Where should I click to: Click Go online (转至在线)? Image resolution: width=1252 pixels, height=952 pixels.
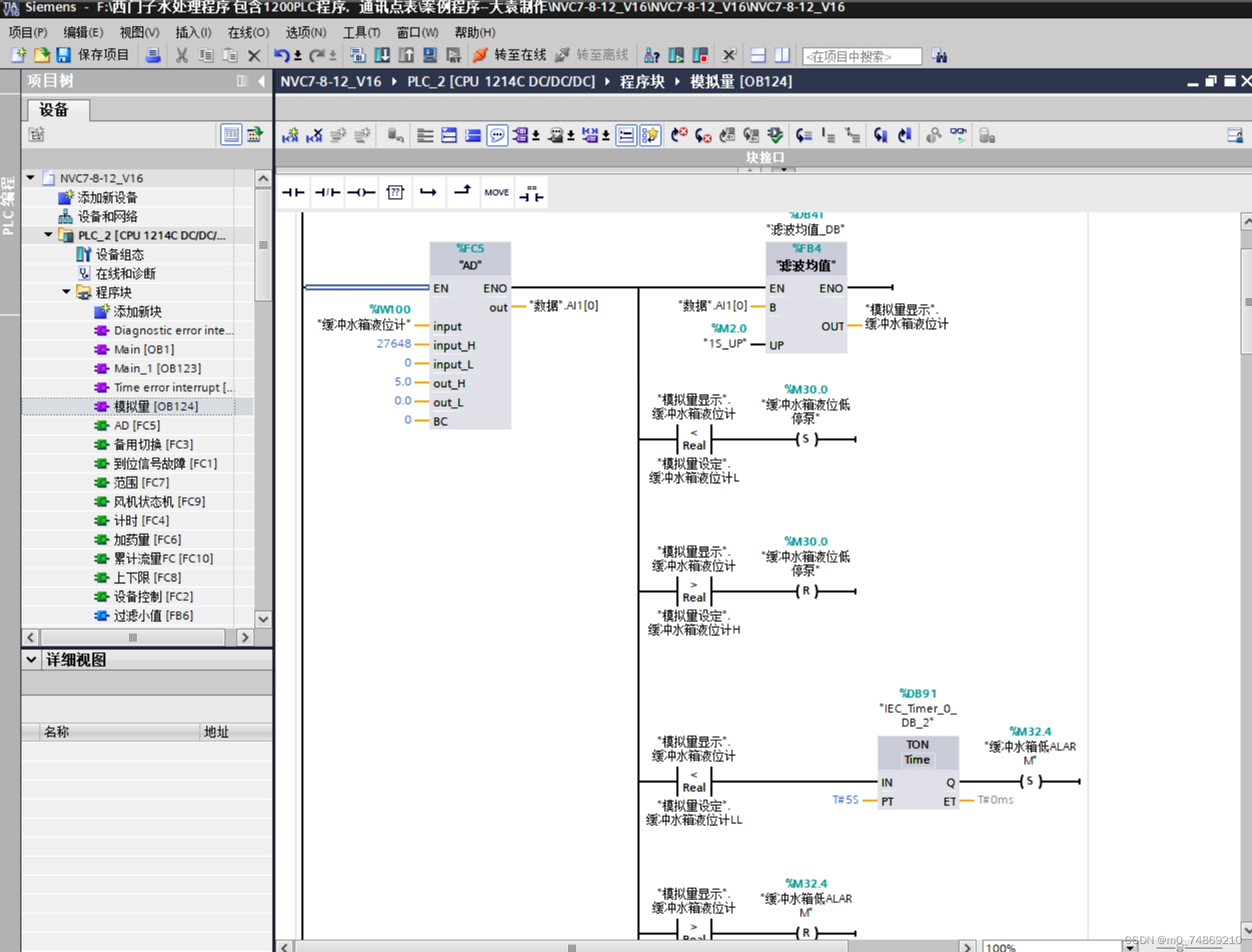point(509,55)
